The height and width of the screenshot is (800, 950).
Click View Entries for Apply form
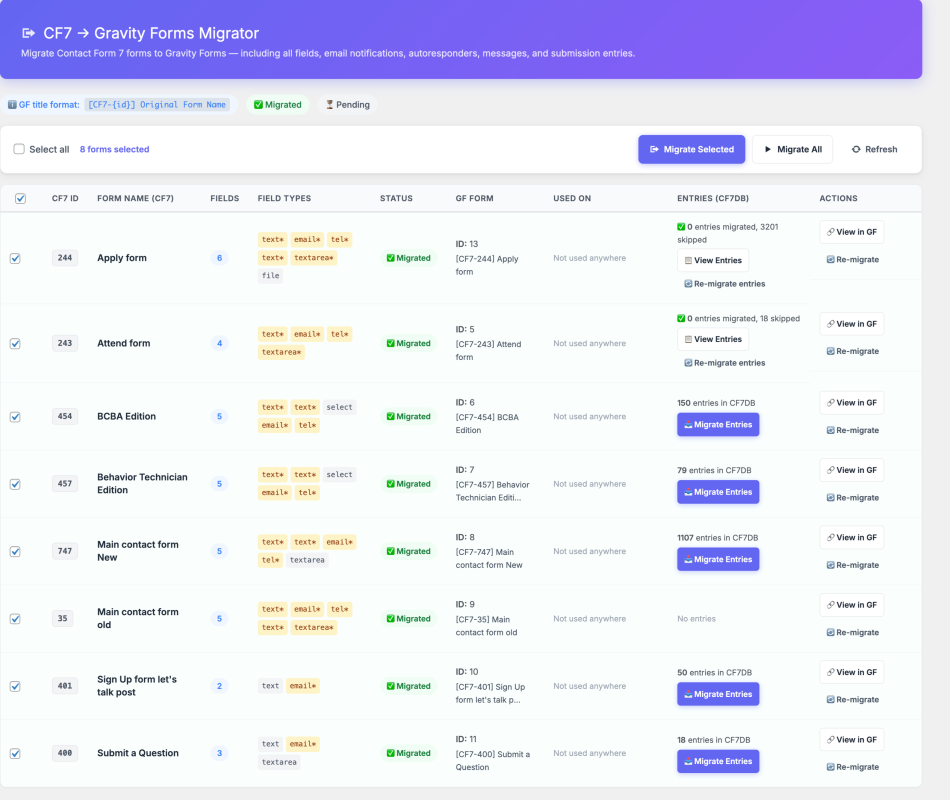pos(712,260)
